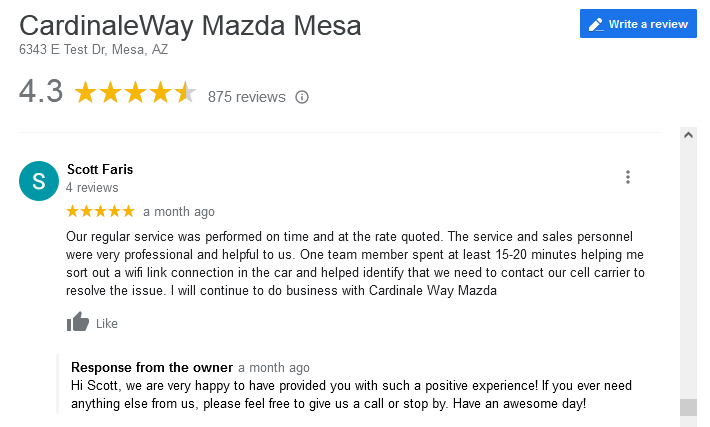710x427 pixels.
Task: Click the CardinaleWay Mazda Mesa title
Action: coord(190,25)
